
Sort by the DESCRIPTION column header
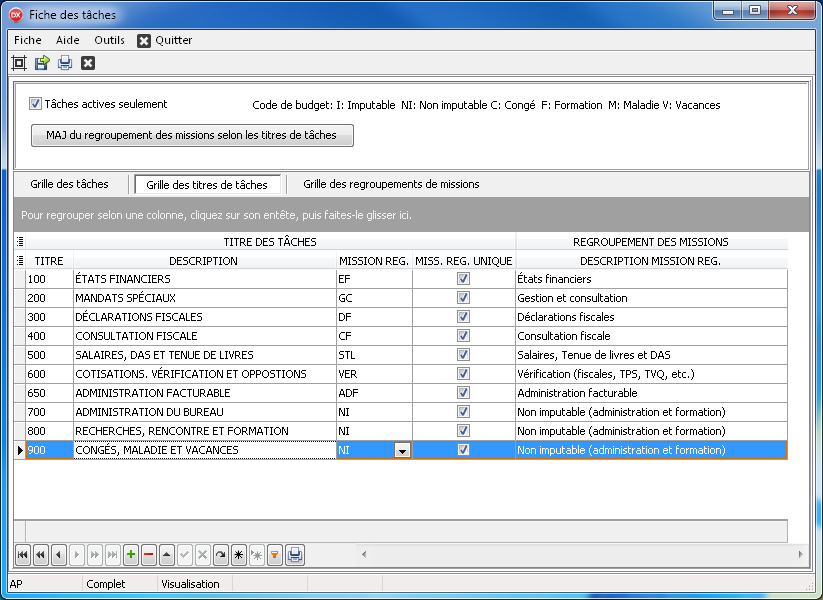204,261
